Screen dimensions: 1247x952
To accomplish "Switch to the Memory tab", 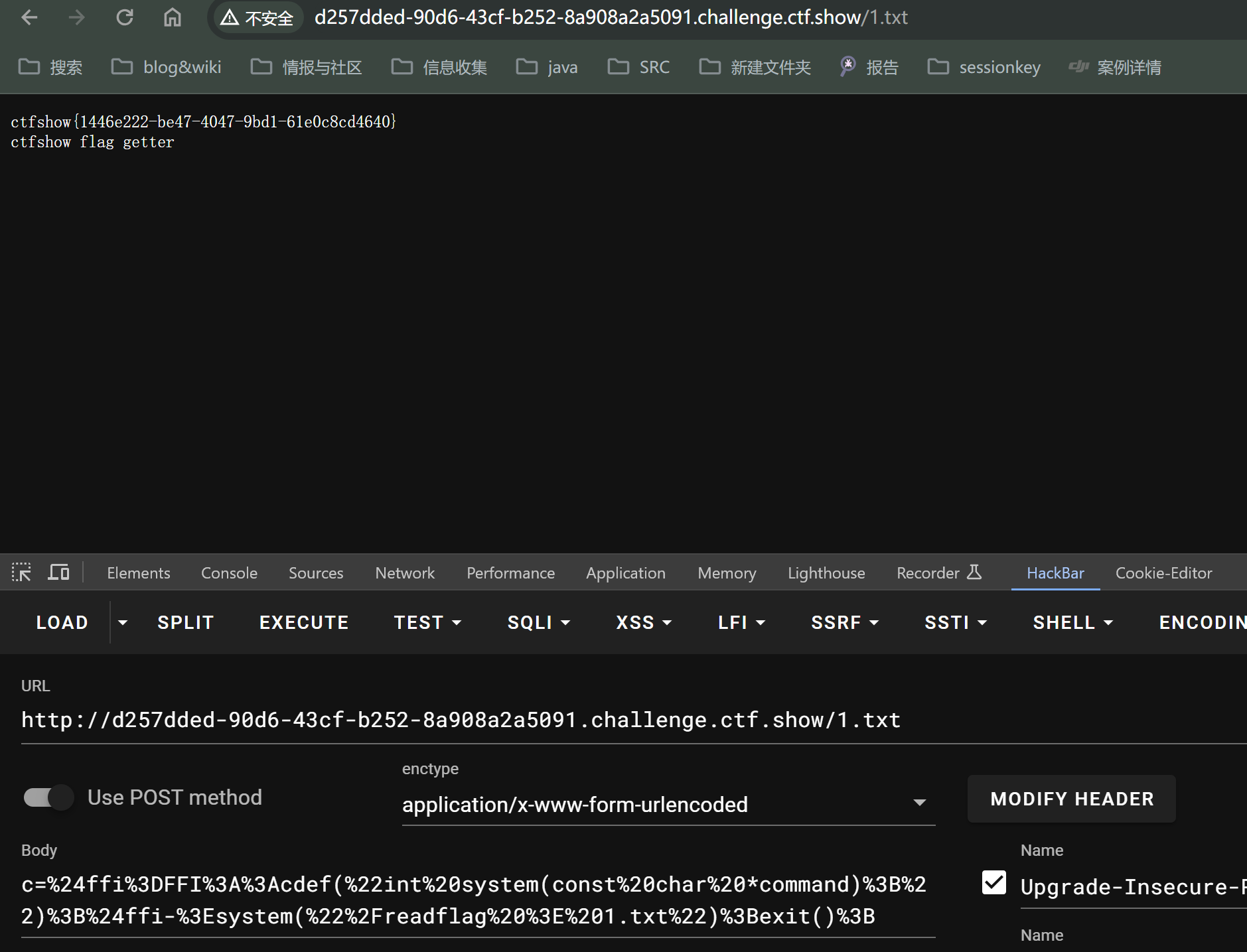I will (x=727, y=573).
